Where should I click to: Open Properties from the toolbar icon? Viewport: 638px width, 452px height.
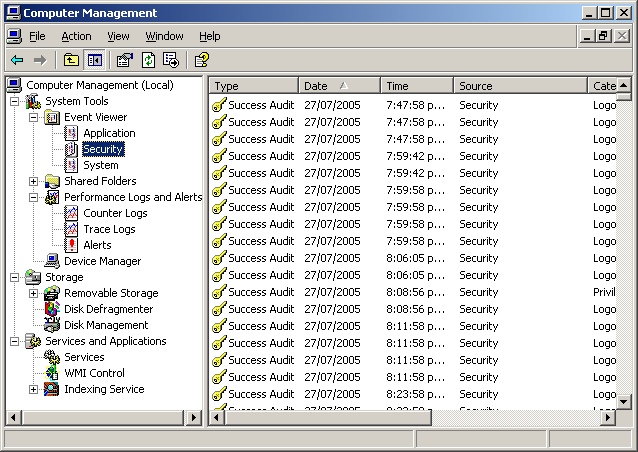point(125,60)
